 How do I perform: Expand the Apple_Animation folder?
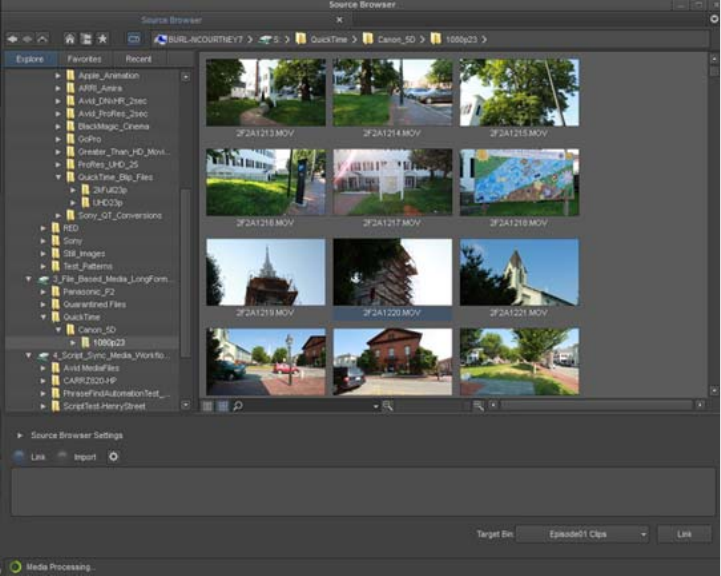(58, 75)
